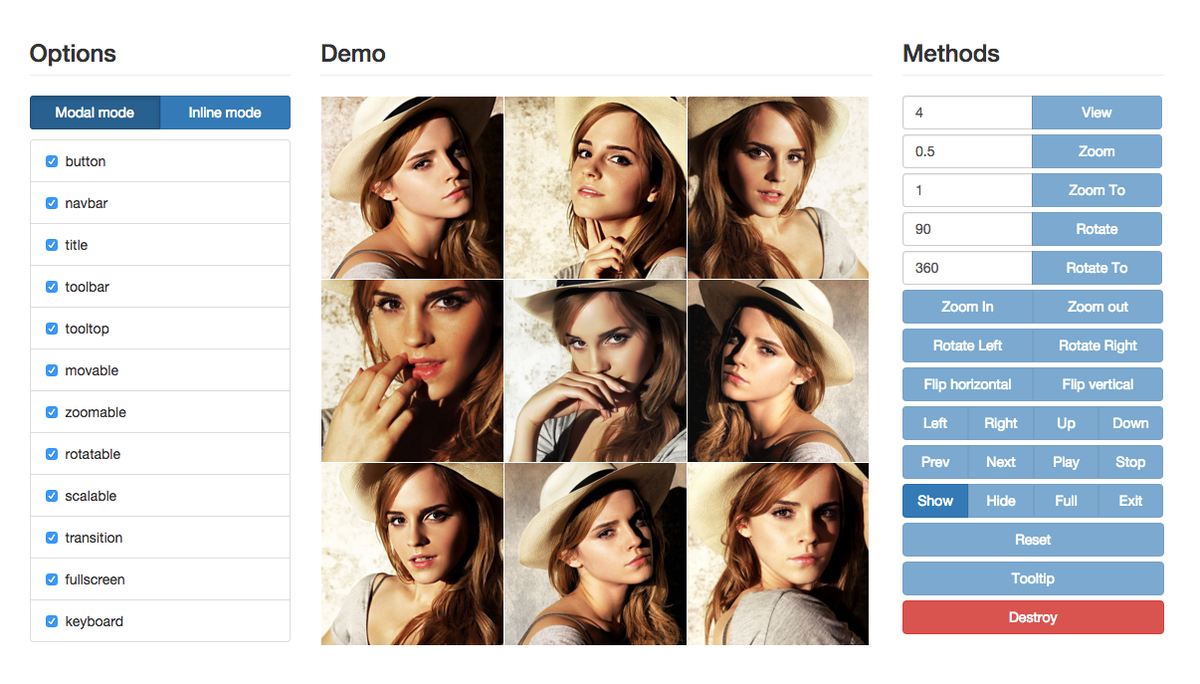Stop the slideshow playback
Image resolution: width=1200 pixels, height=684 pixels.
[x=1131, y=462]
